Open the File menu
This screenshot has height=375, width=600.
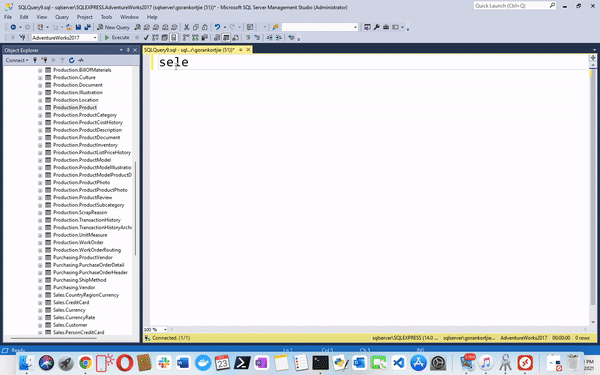(8, 17)
